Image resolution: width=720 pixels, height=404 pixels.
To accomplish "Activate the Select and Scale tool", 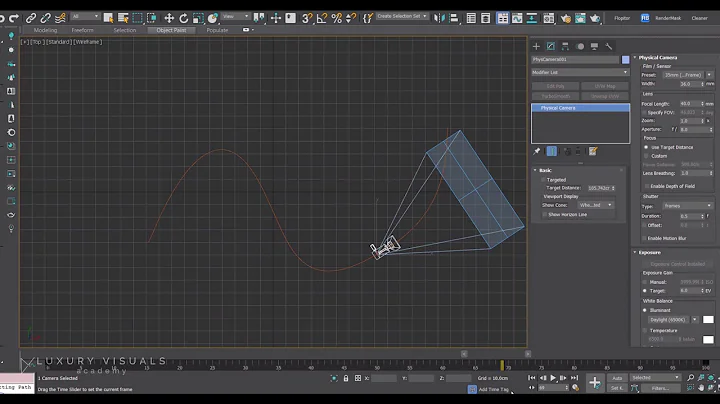I will pyautogui.click(x=198, y=18).
